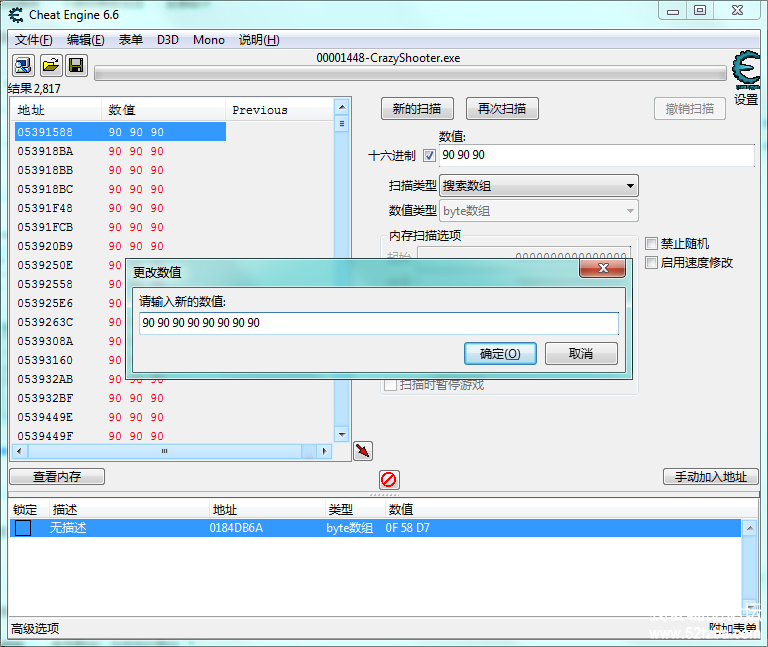Click the 地址 results column header

(x=57, y=110)
